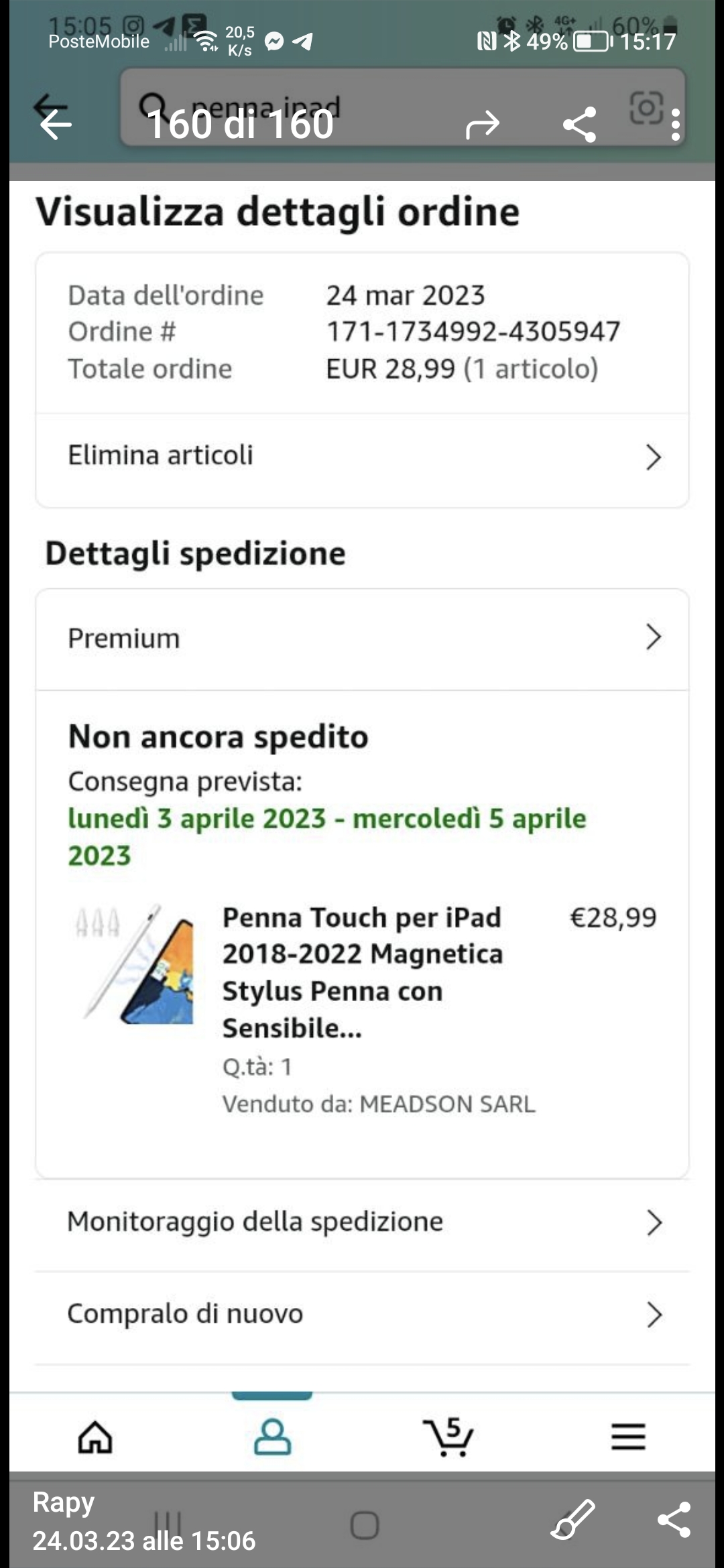This screenshot has width=724, height=1568.
Task: Expand the Premium shipping row
Action: 362,639
